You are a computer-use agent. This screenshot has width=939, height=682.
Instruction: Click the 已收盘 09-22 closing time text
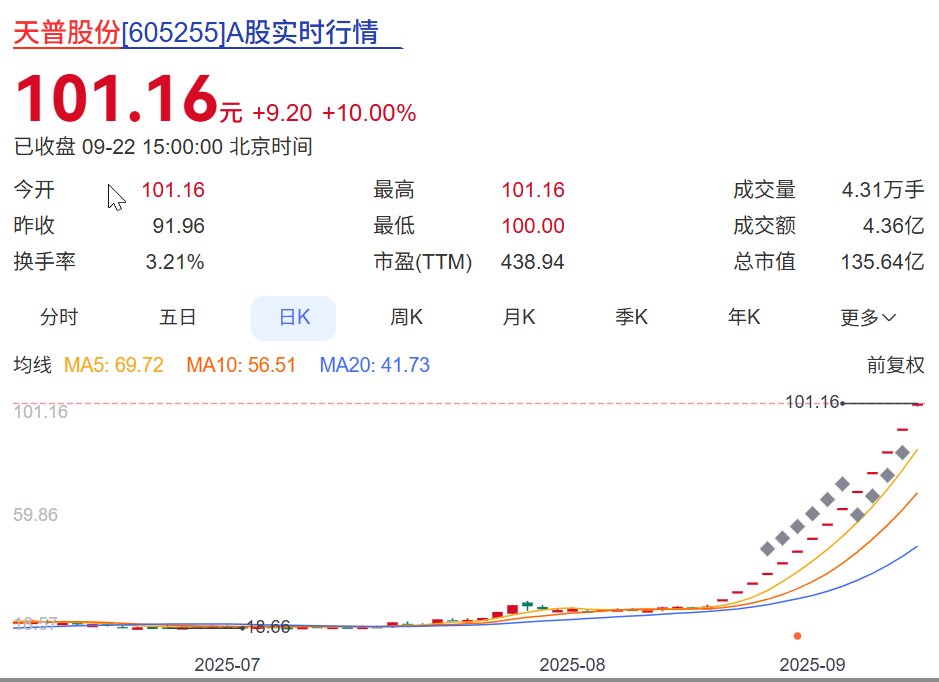click(x=163, y=147)
